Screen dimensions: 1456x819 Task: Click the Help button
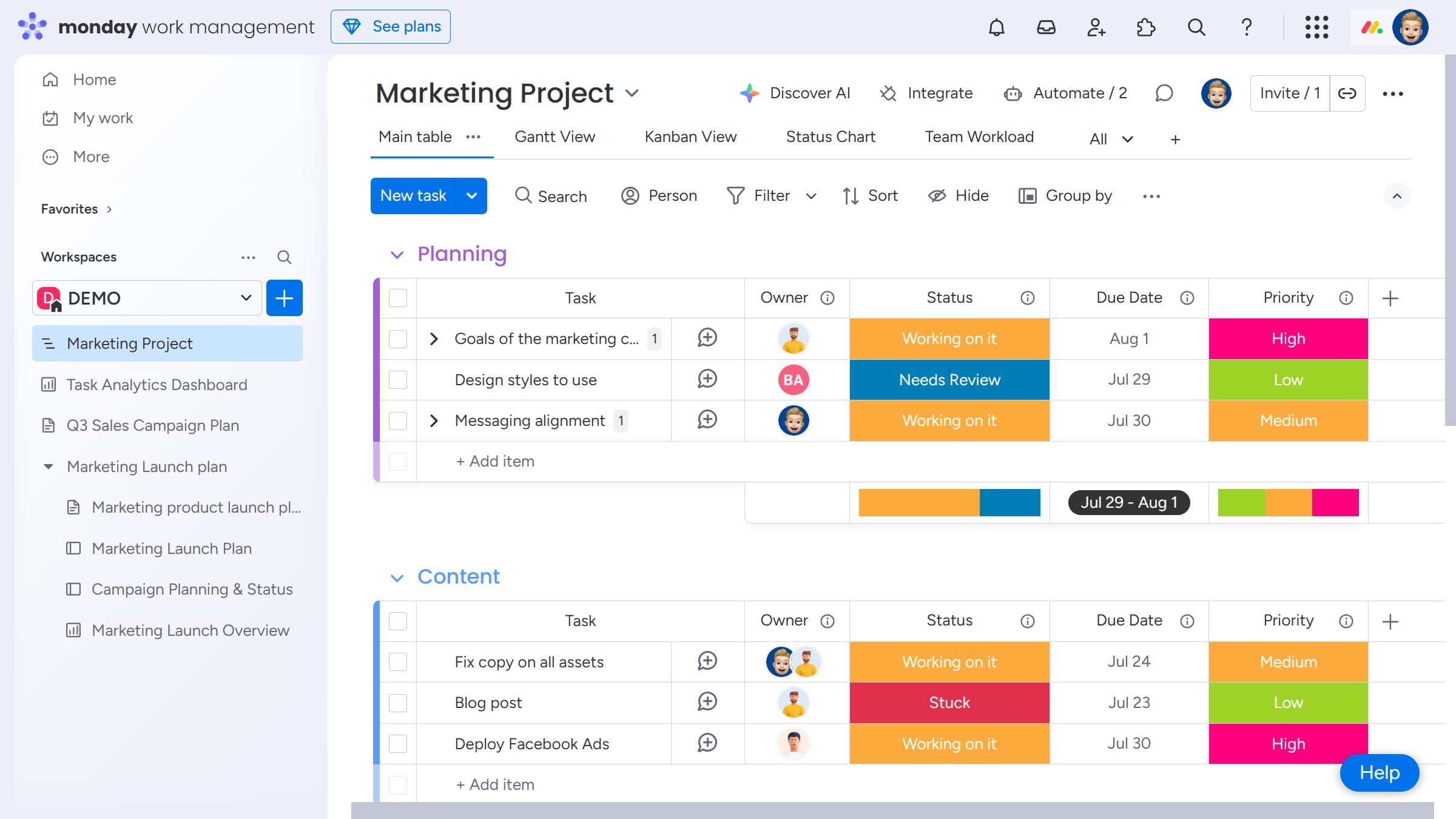click(1379, 773)
